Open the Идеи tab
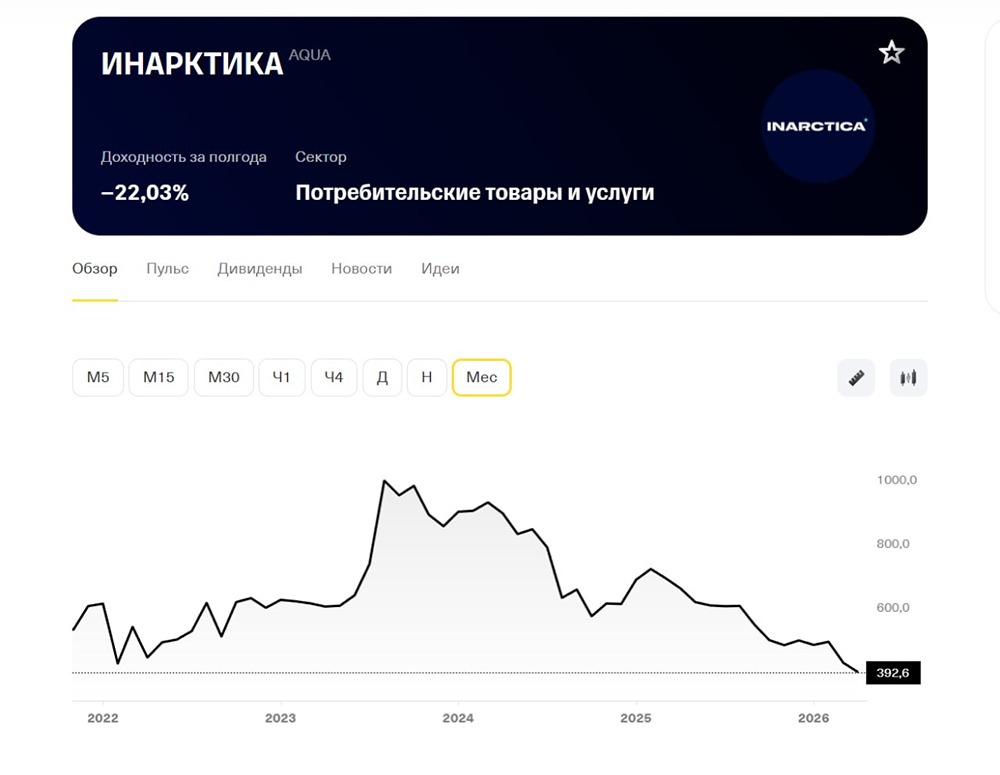1000x775 pixels. pos(440,268)
